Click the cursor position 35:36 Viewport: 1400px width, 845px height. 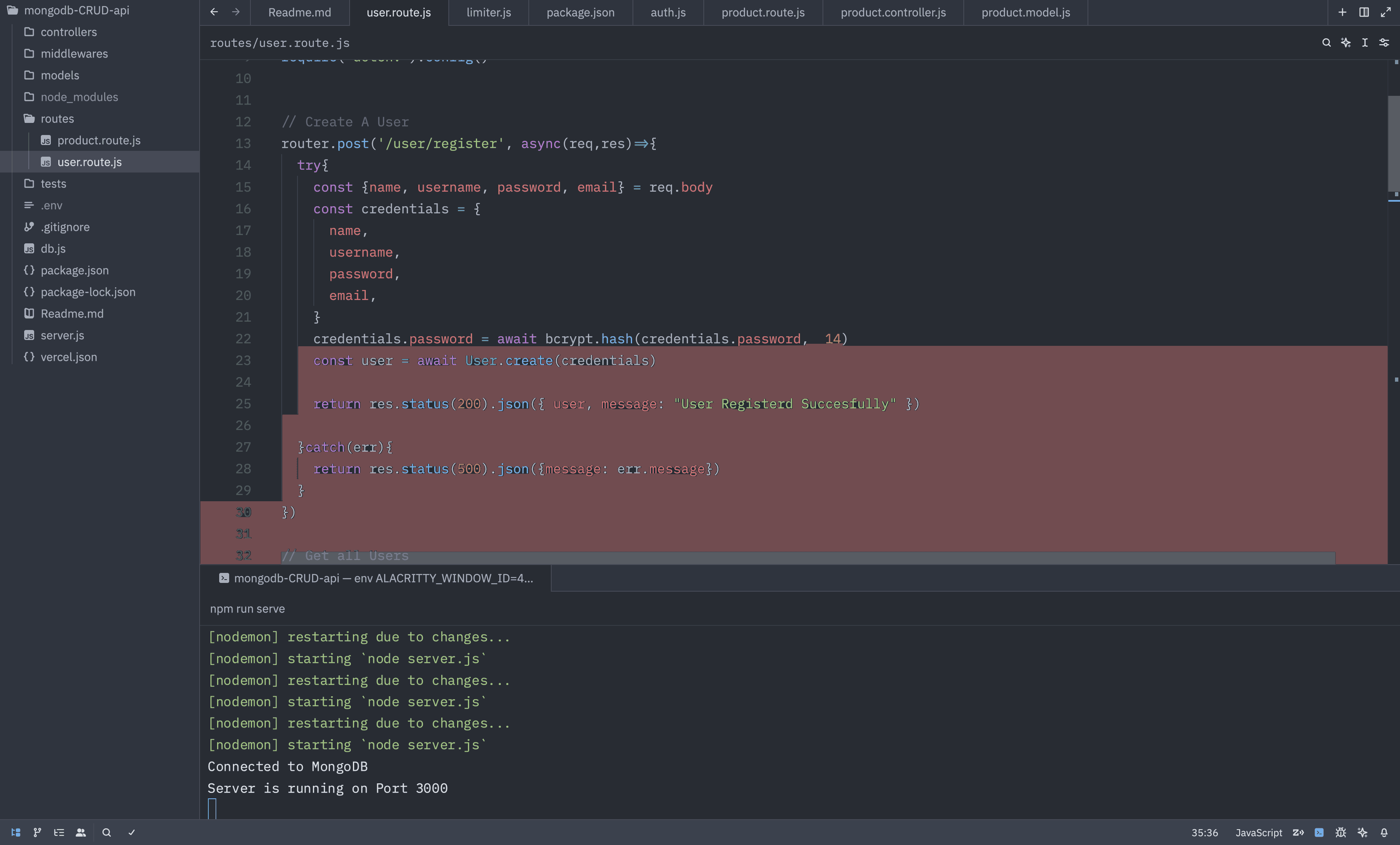click(1205, 832)
